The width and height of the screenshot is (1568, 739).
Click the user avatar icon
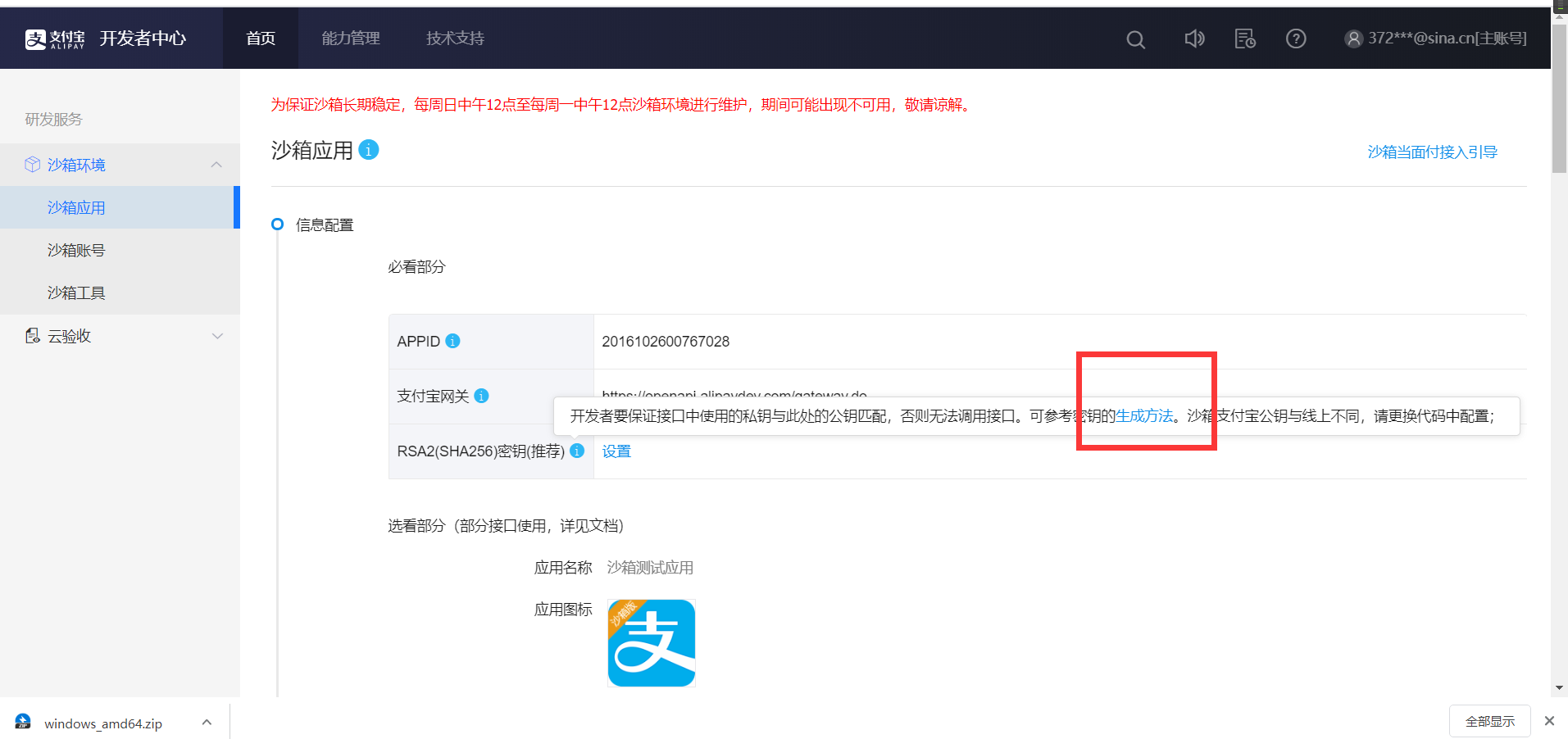[1353, 39]
